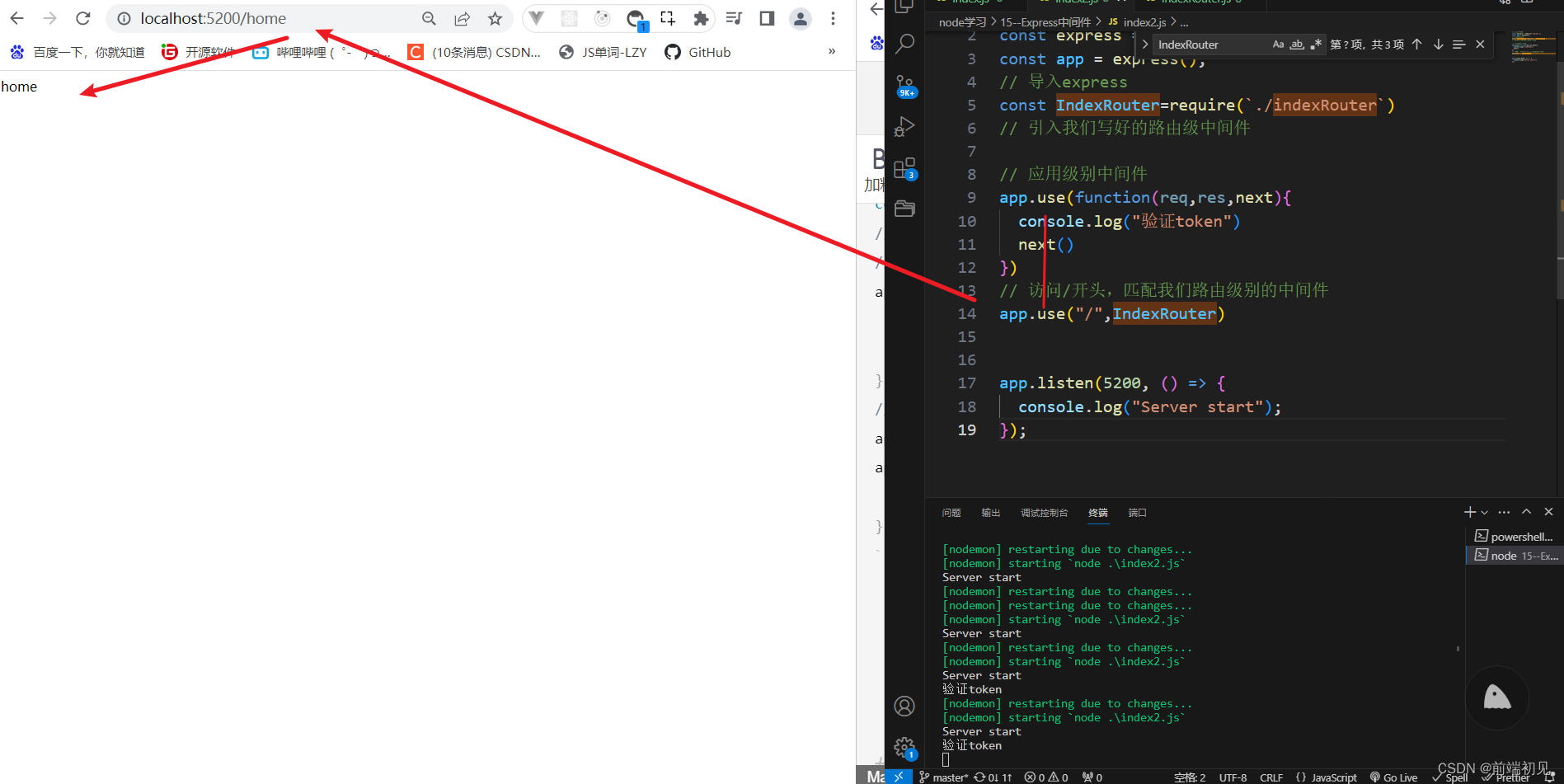The height and width of the screenshot is (784, 1564).
Task: Toggle Match Whole Word in the find widget
Action: [x=1297, y=45]
